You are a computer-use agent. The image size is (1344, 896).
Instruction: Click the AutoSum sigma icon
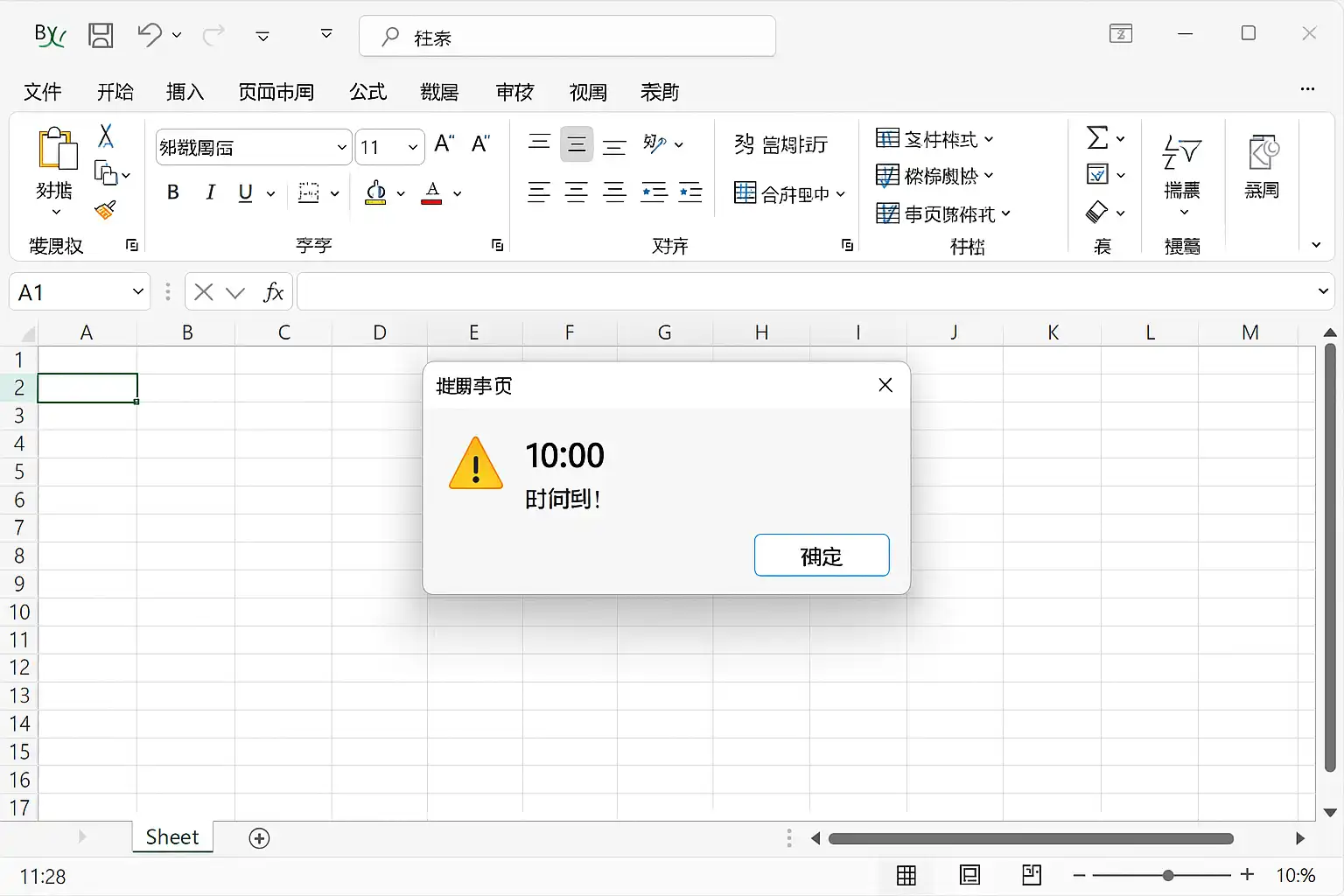coord(1097,138)
